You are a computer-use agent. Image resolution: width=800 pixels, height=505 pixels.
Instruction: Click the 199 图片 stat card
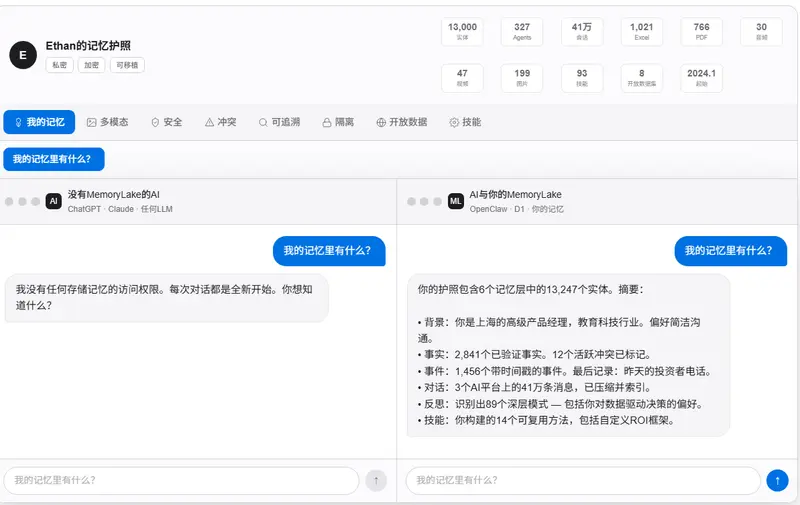(522, 78)
